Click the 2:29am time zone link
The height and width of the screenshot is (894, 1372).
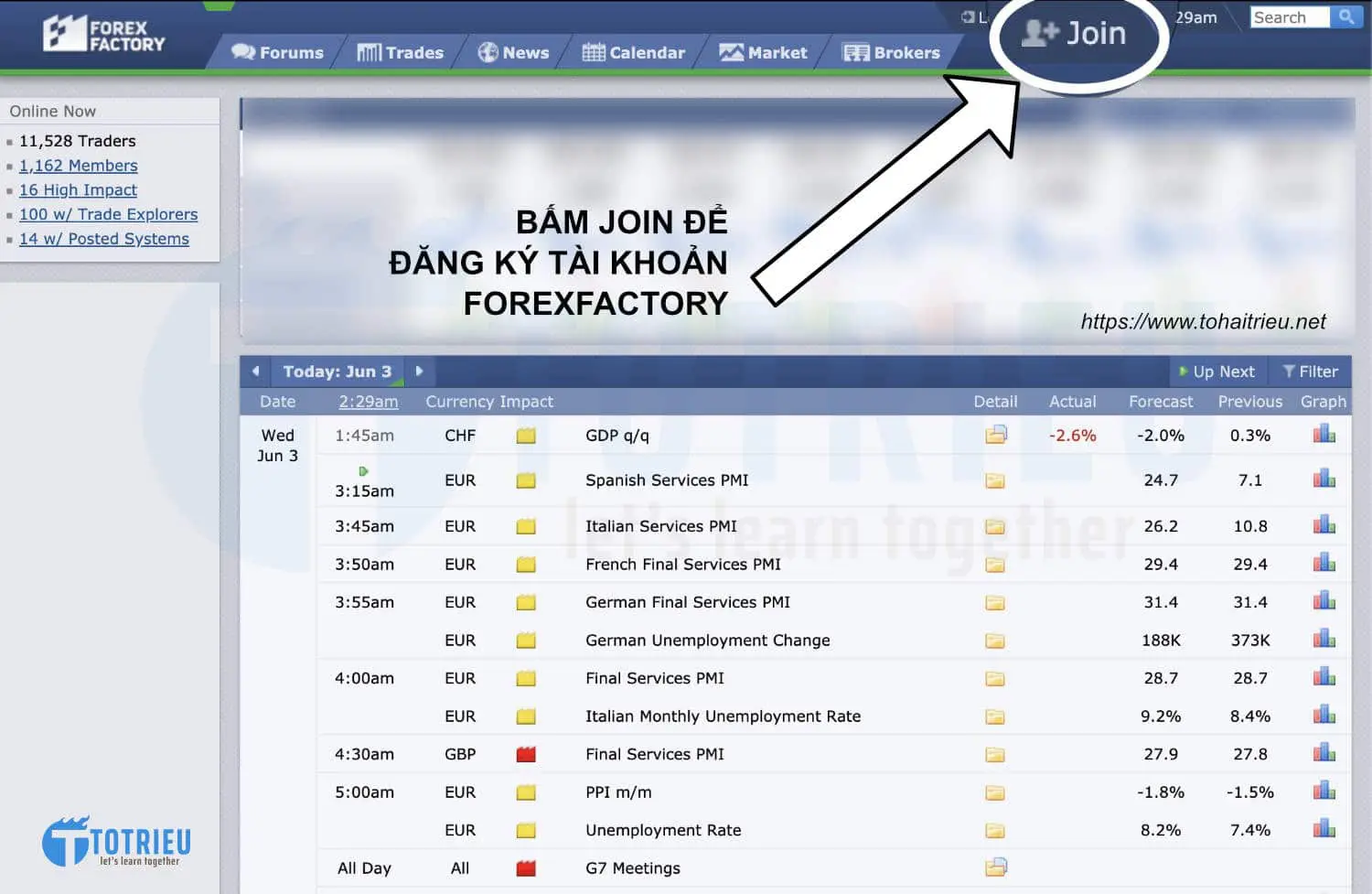click(368, 402)
